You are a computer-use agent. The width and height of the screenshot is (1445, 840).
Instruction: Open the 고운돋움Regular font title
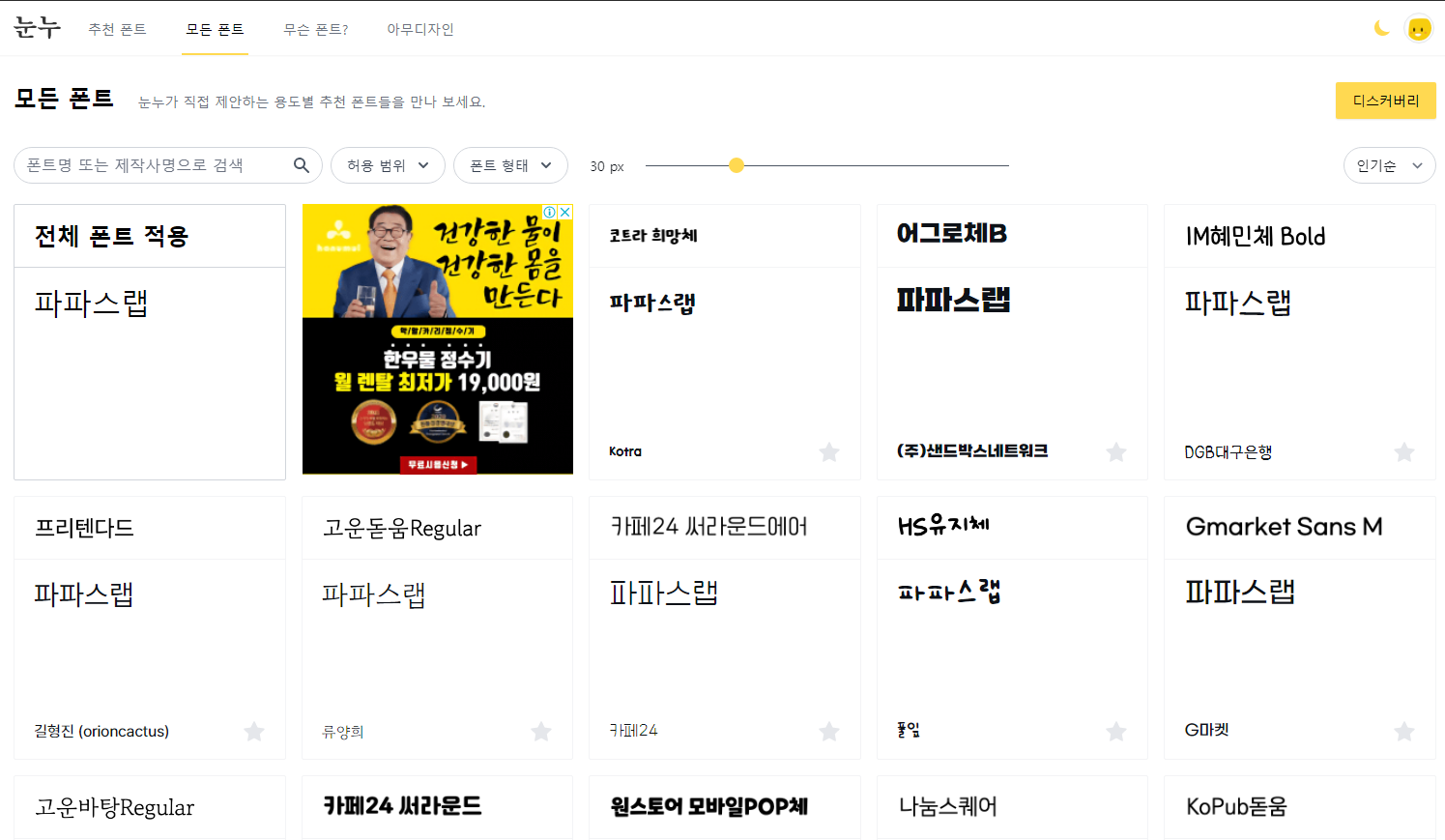pos(402,528)
